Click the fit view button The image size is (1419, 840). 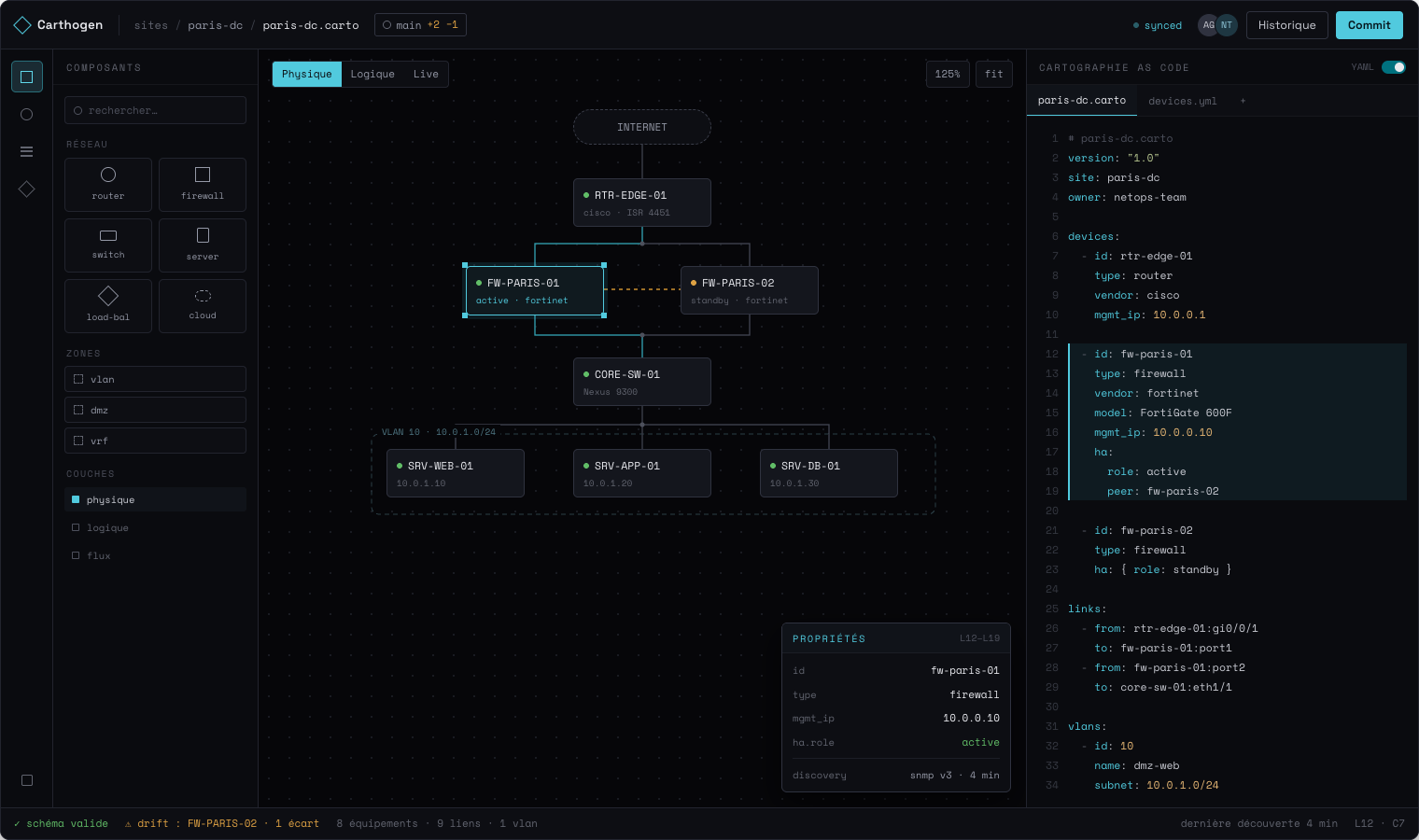click(994, 74)
